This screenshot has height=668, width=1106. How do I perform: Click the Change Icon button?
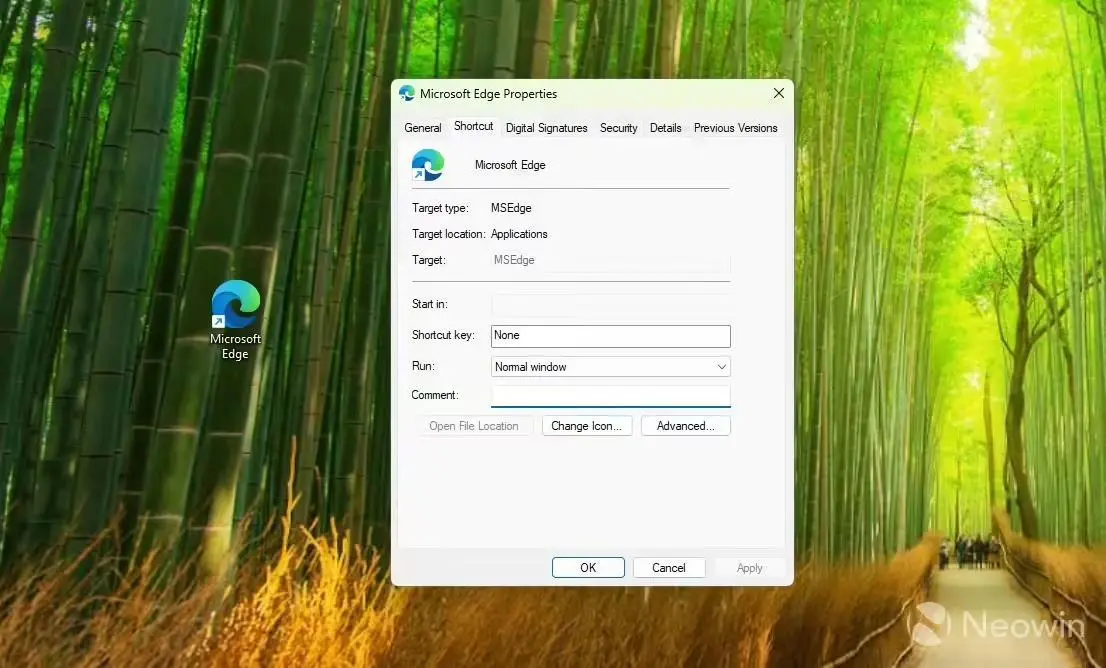(587, 425)
